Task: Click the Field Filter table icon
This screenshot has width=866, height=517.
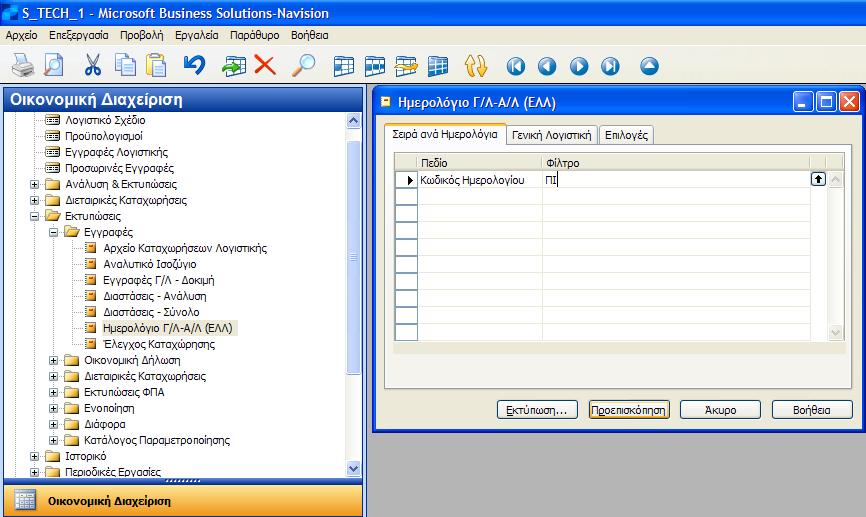Action: tap(344, 66)
